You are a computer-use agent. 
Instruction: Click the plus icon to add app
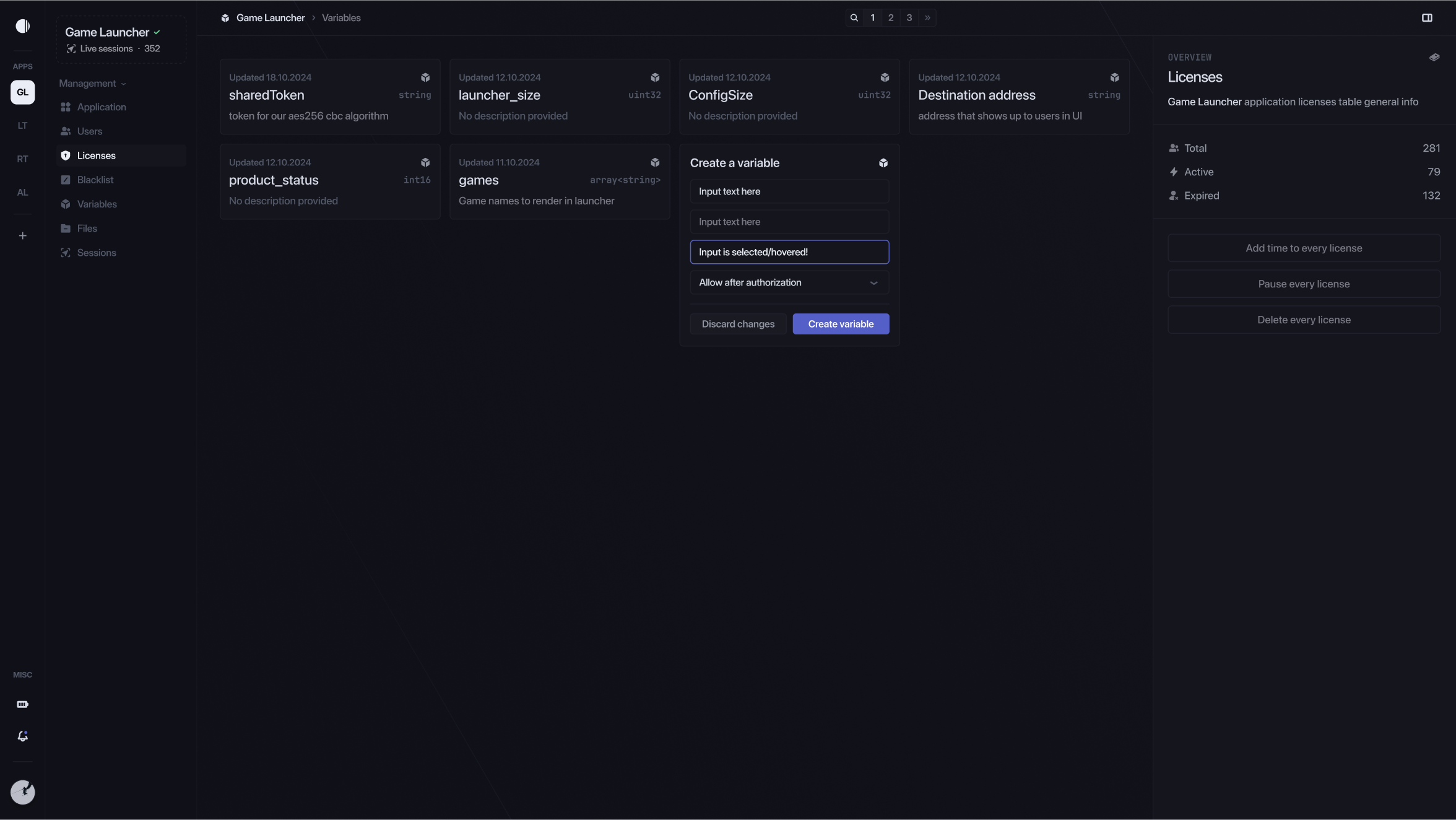[x=23, y=236]
